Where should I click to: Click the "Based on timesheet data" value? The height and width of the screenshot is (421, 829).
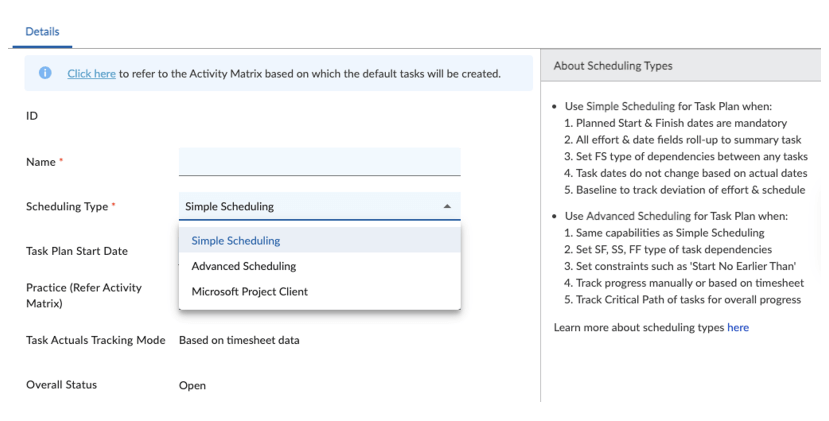coord(239,340)
